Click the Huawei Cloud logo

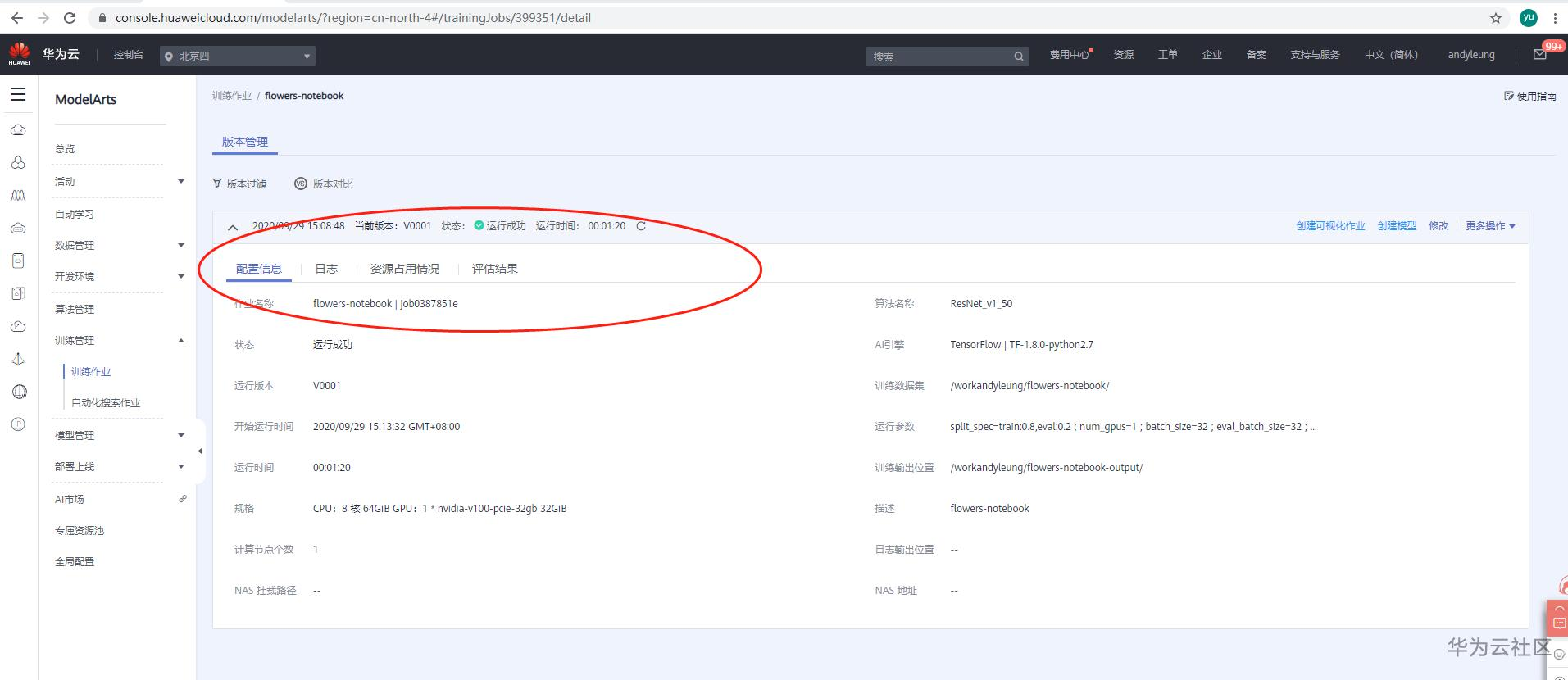click(19, 54)
